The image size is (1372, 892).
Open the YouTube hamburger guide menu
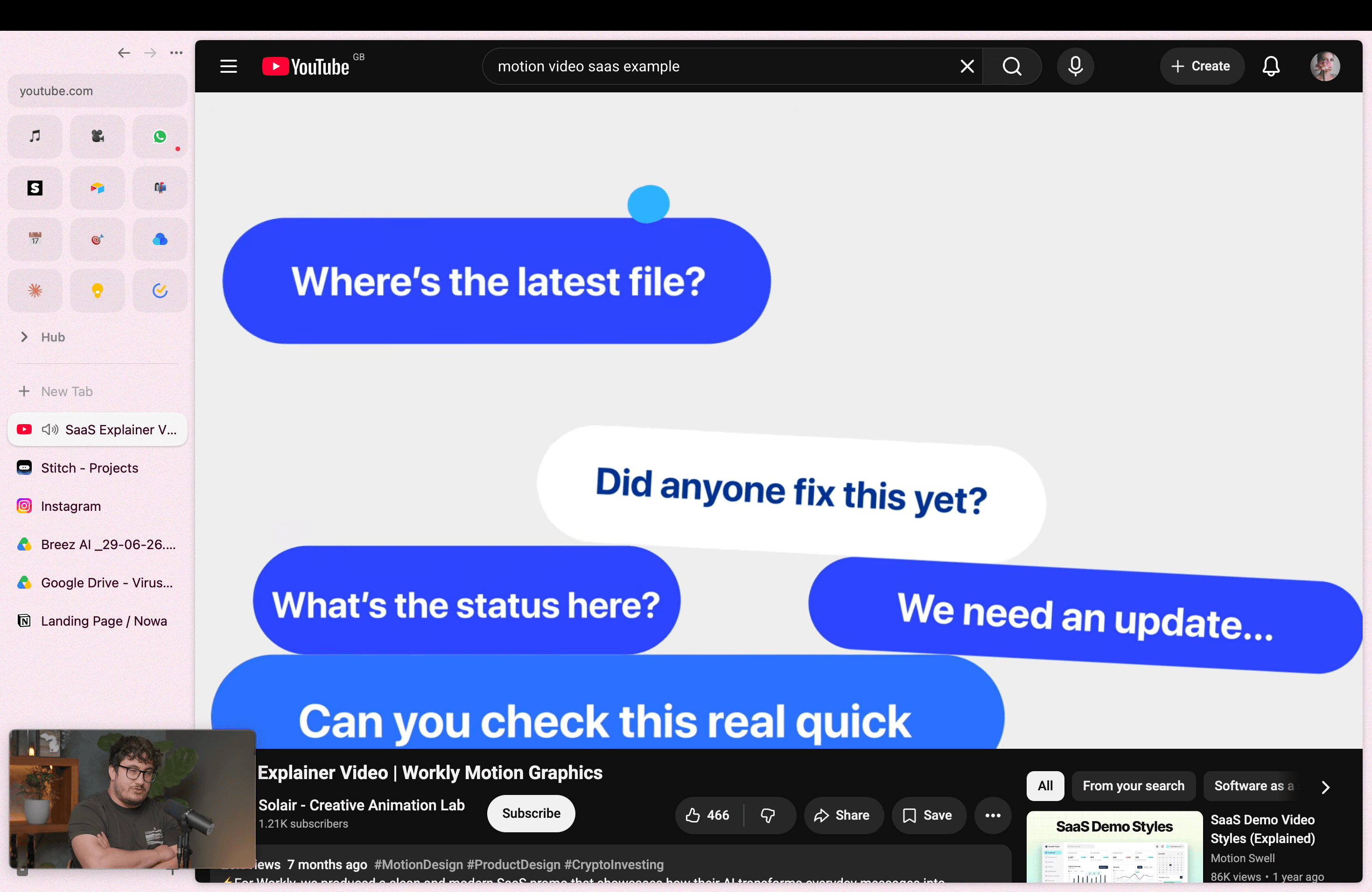point(228,66)
